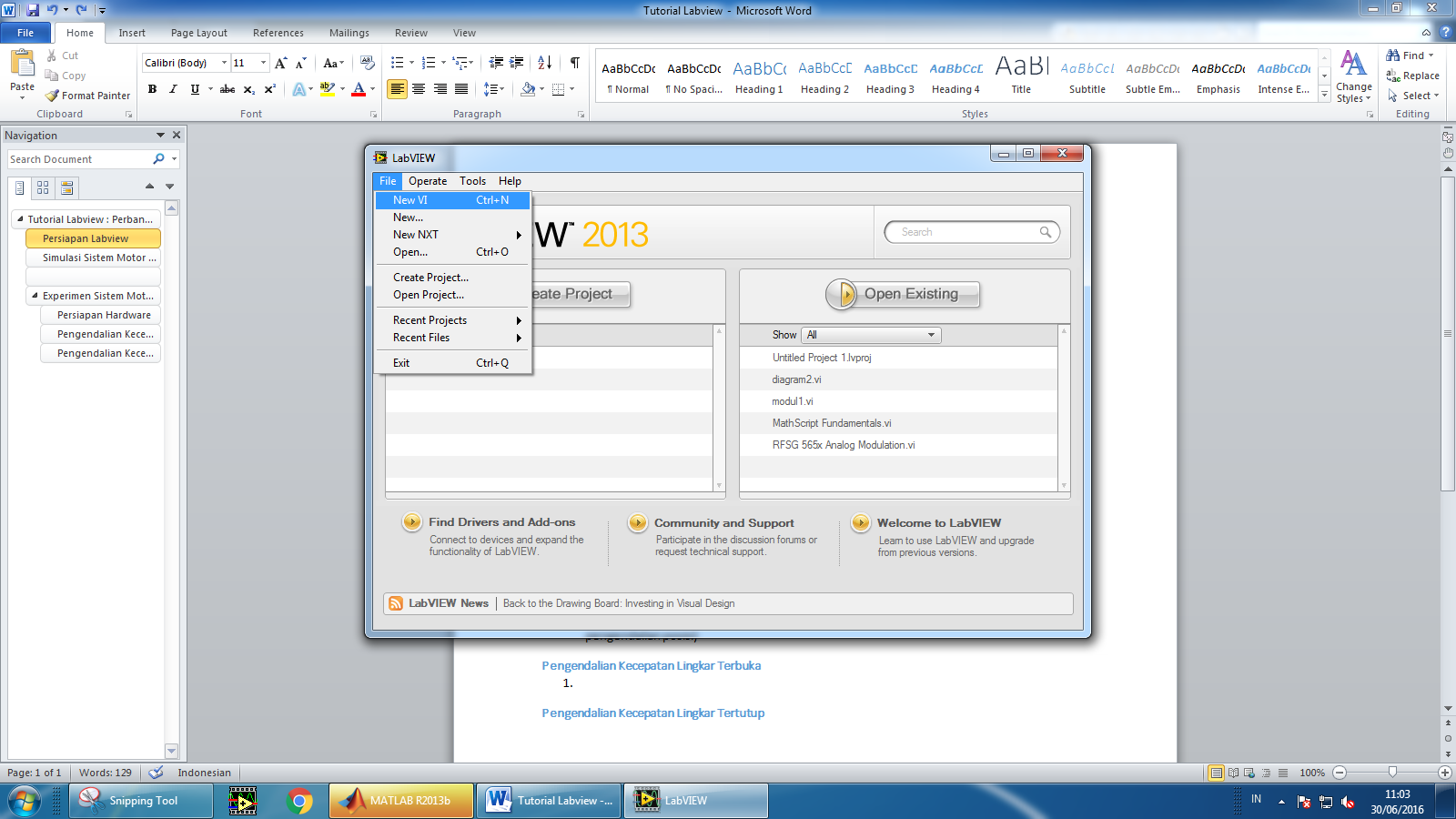Click browse pages icon in Navigation pane
1456x819 pixels.
[x=43, y=187]
